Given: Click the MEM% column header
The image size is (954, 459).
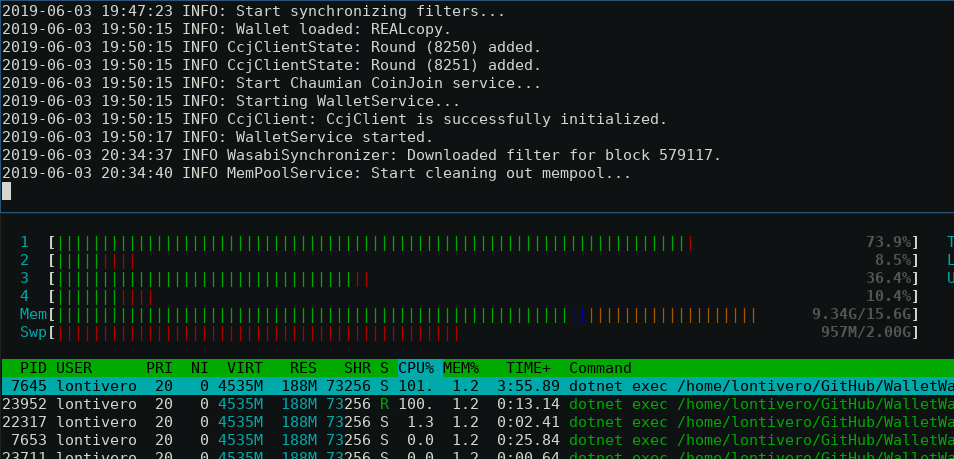Looking at the screenshot, I should coord(461,368).
